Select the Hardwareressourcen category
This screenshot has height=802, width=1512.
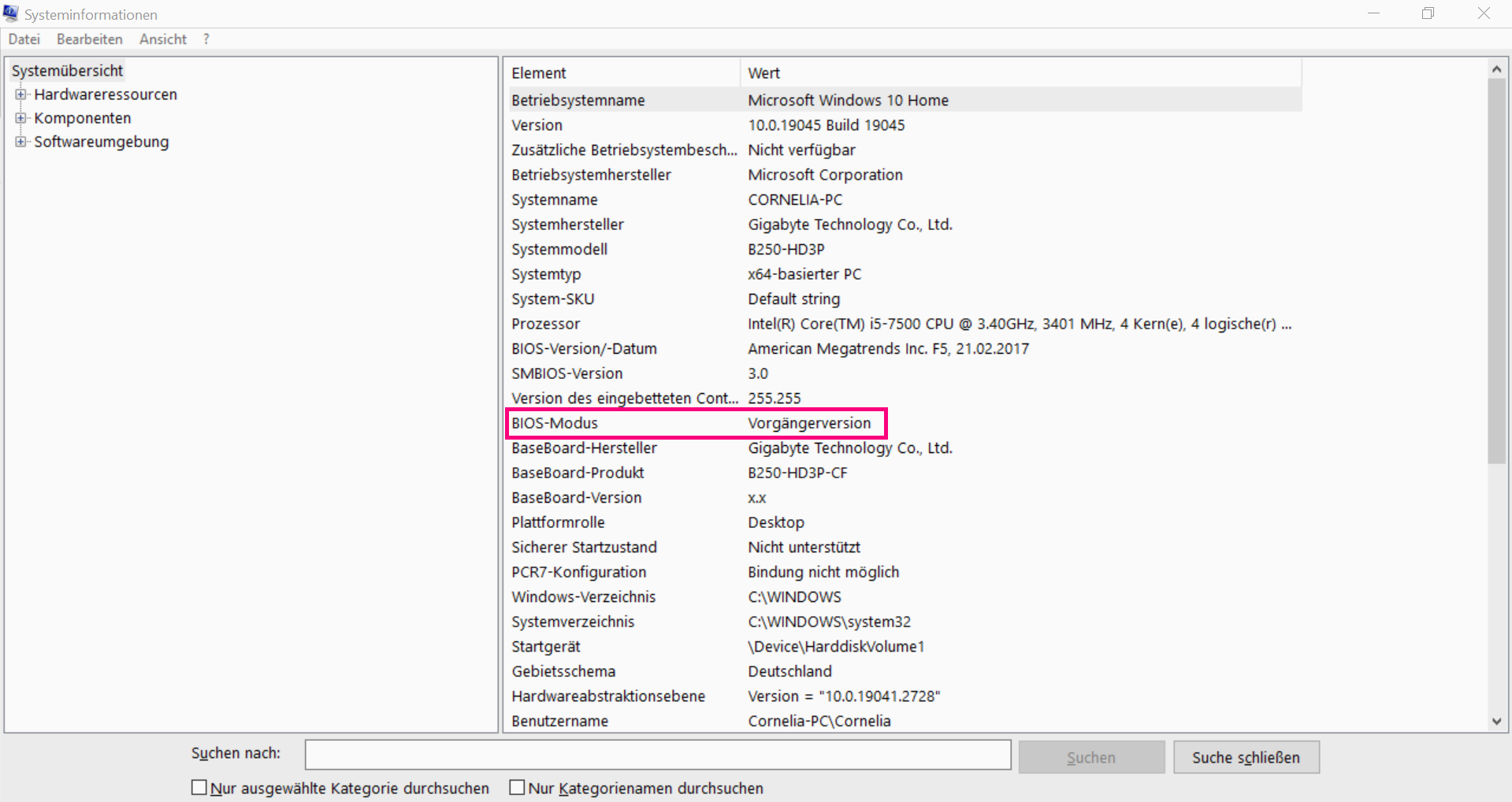coord(106,95)
